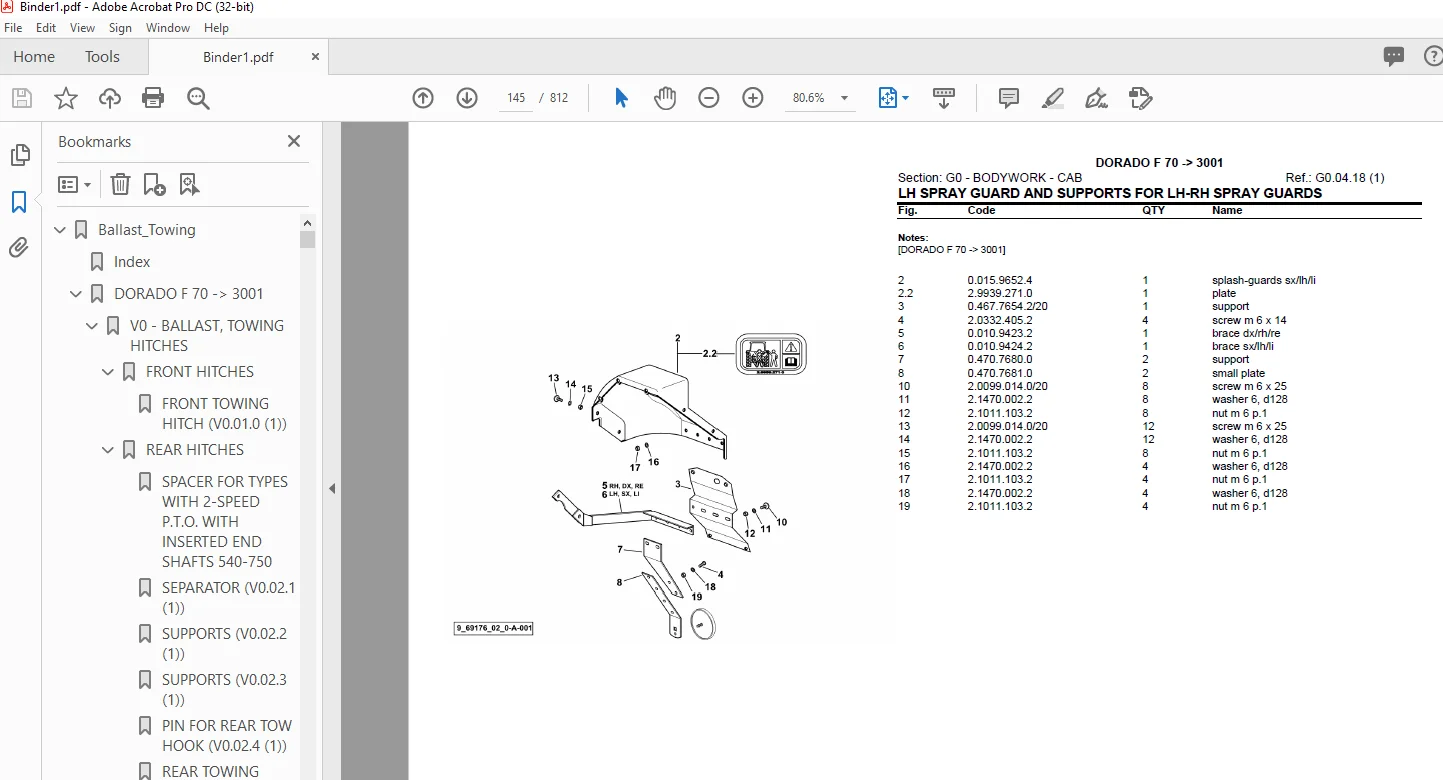Click the Zoom out minus icon
The height and width of the screenshot is (780, 1443).
pyautogui.click(x=709, y=98)
